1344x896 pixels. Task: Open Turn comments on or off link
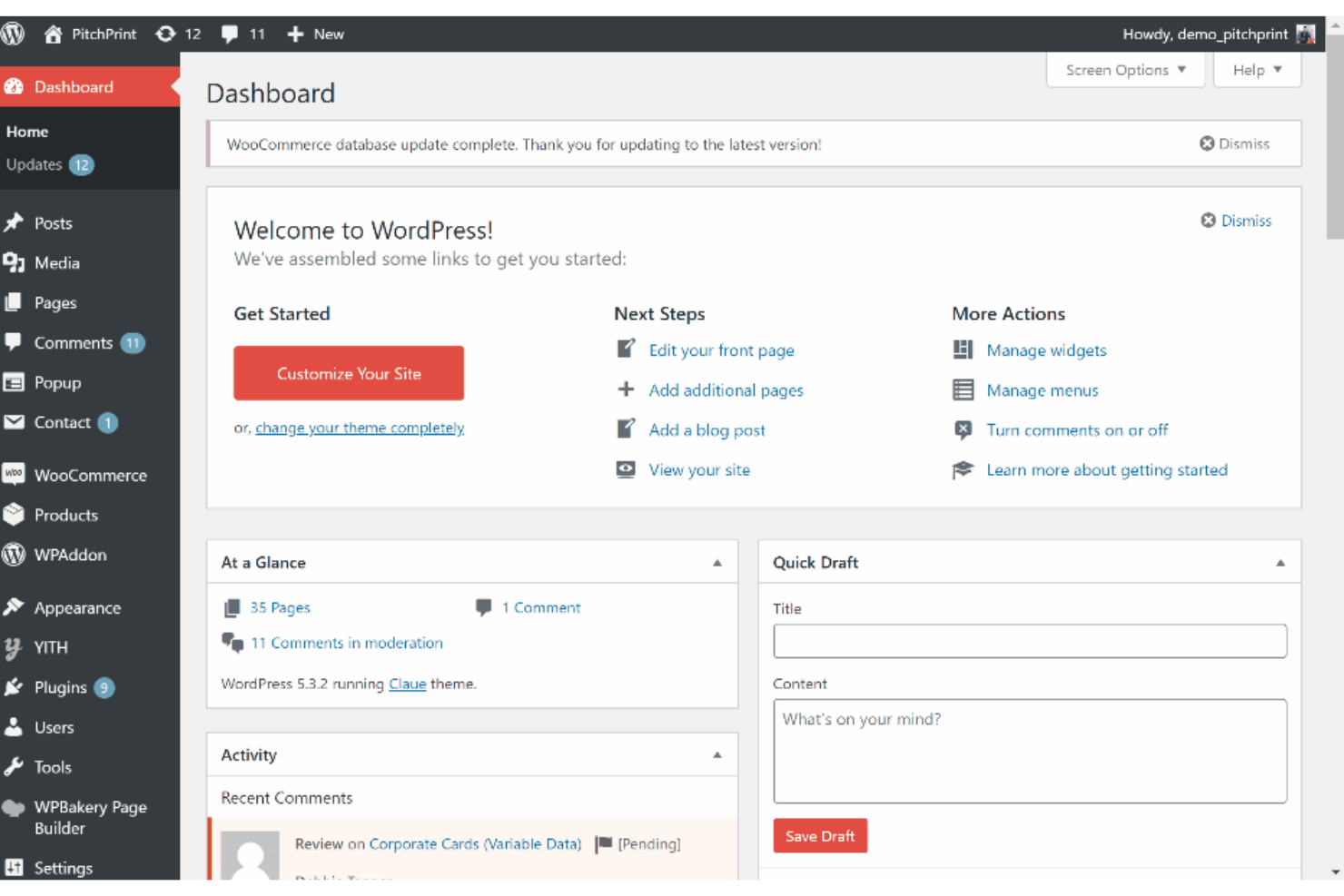[1077, 429]
